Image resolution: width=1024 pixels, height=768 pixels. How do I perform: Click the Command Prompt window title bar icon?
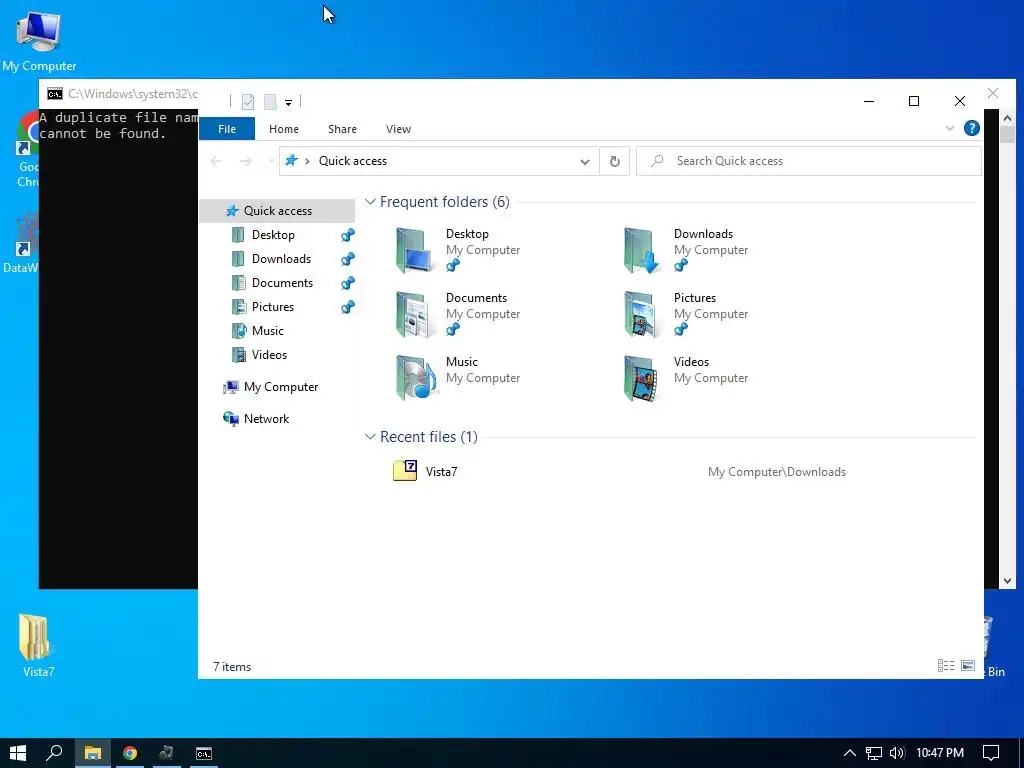(55, 94)
